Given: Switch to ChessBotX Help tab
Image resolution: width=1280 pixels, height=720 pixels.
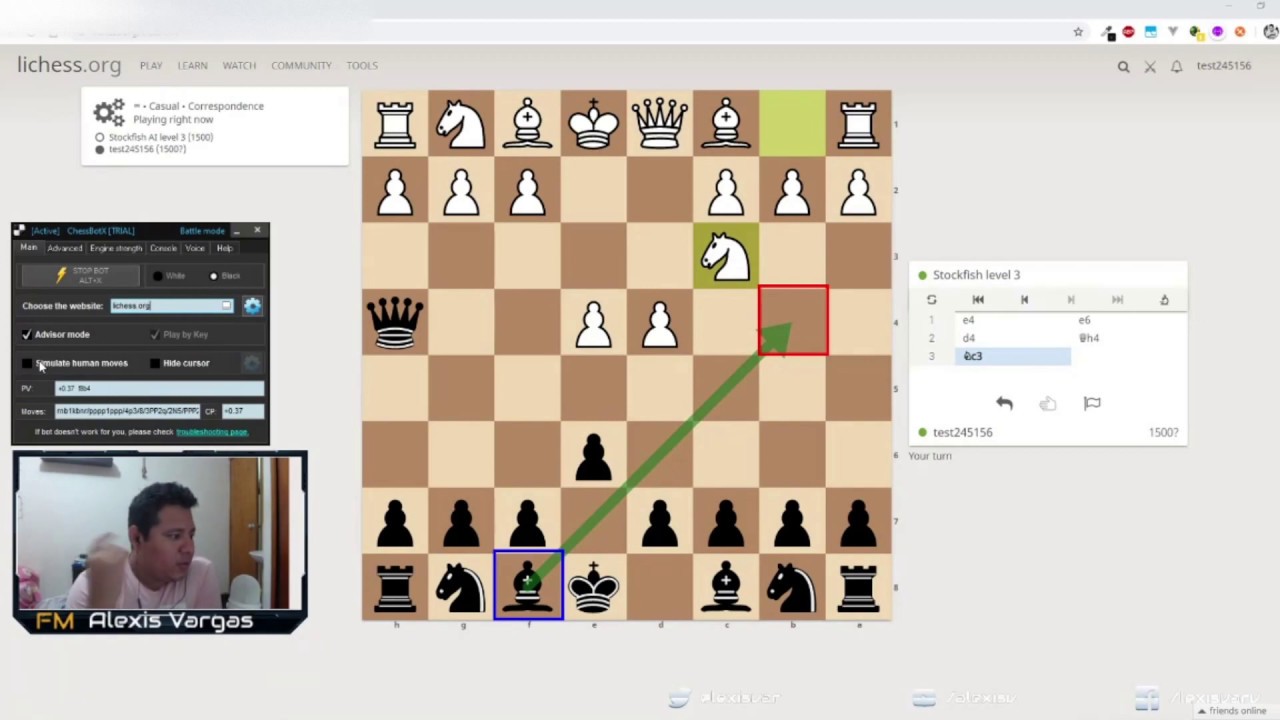Looking at the screenshot, I should pyautogui.click(x=224, y=248).
